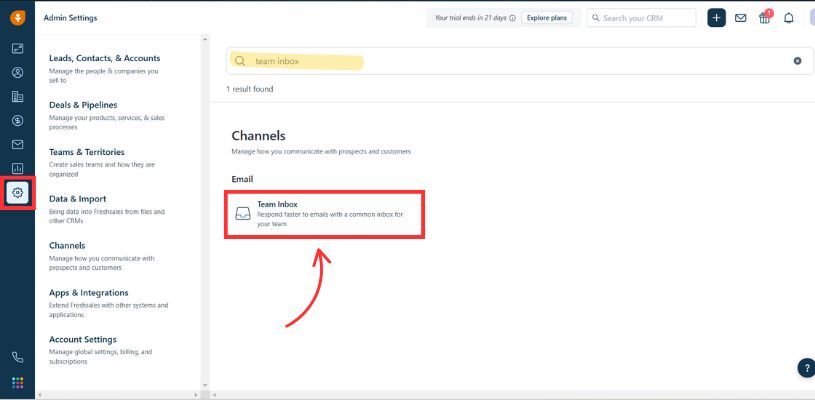Click the left panel scroll up arrow
Image resolution: width=815 pixels, height=400 pixels.
(x=205, y=39)
